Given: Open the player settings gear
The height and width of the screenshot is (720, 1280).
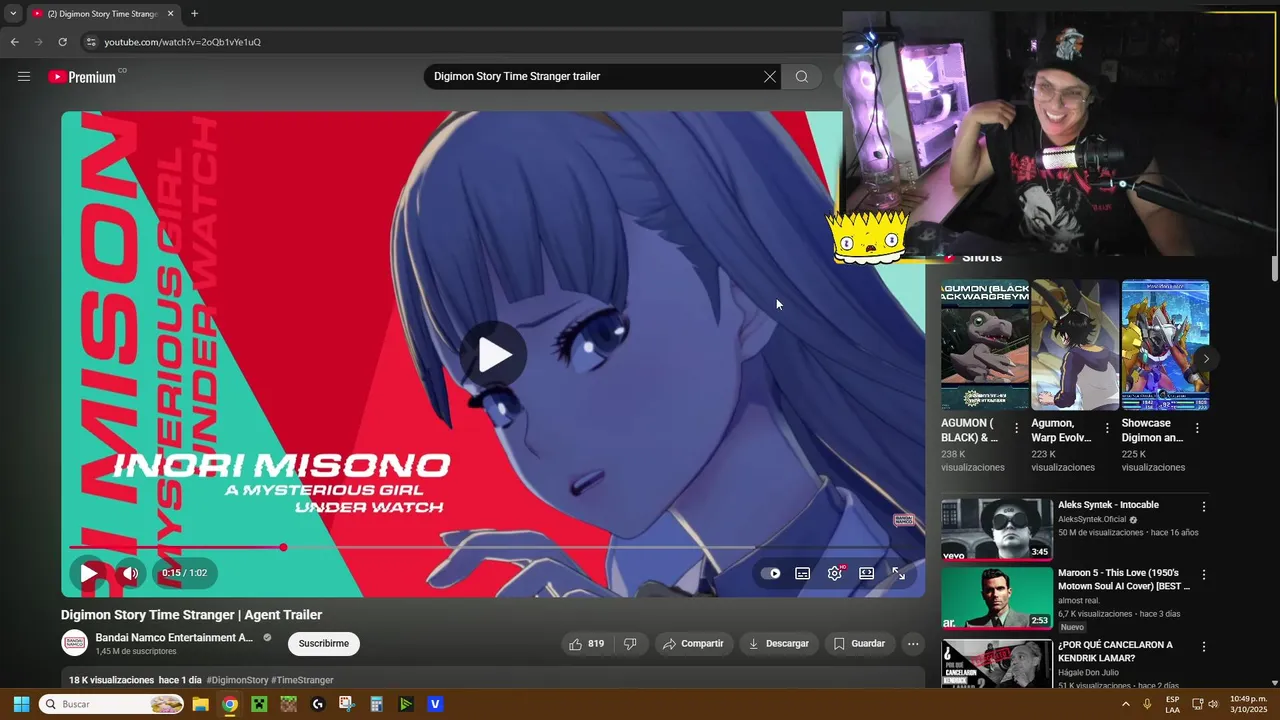Looking at the screenshot, I should 835,573.
